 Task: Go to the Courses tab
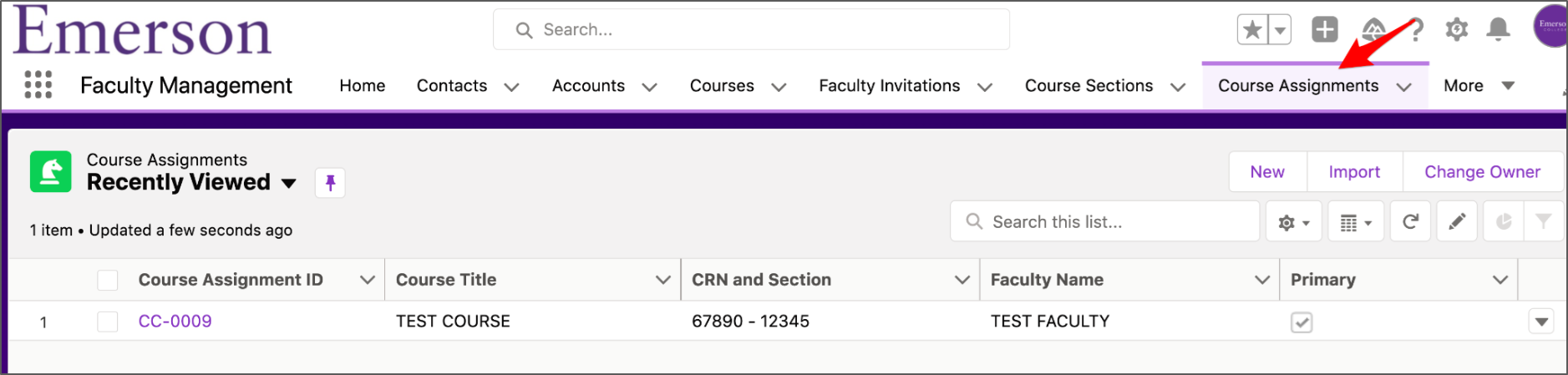pyautogui.click(x=722, y=85)
